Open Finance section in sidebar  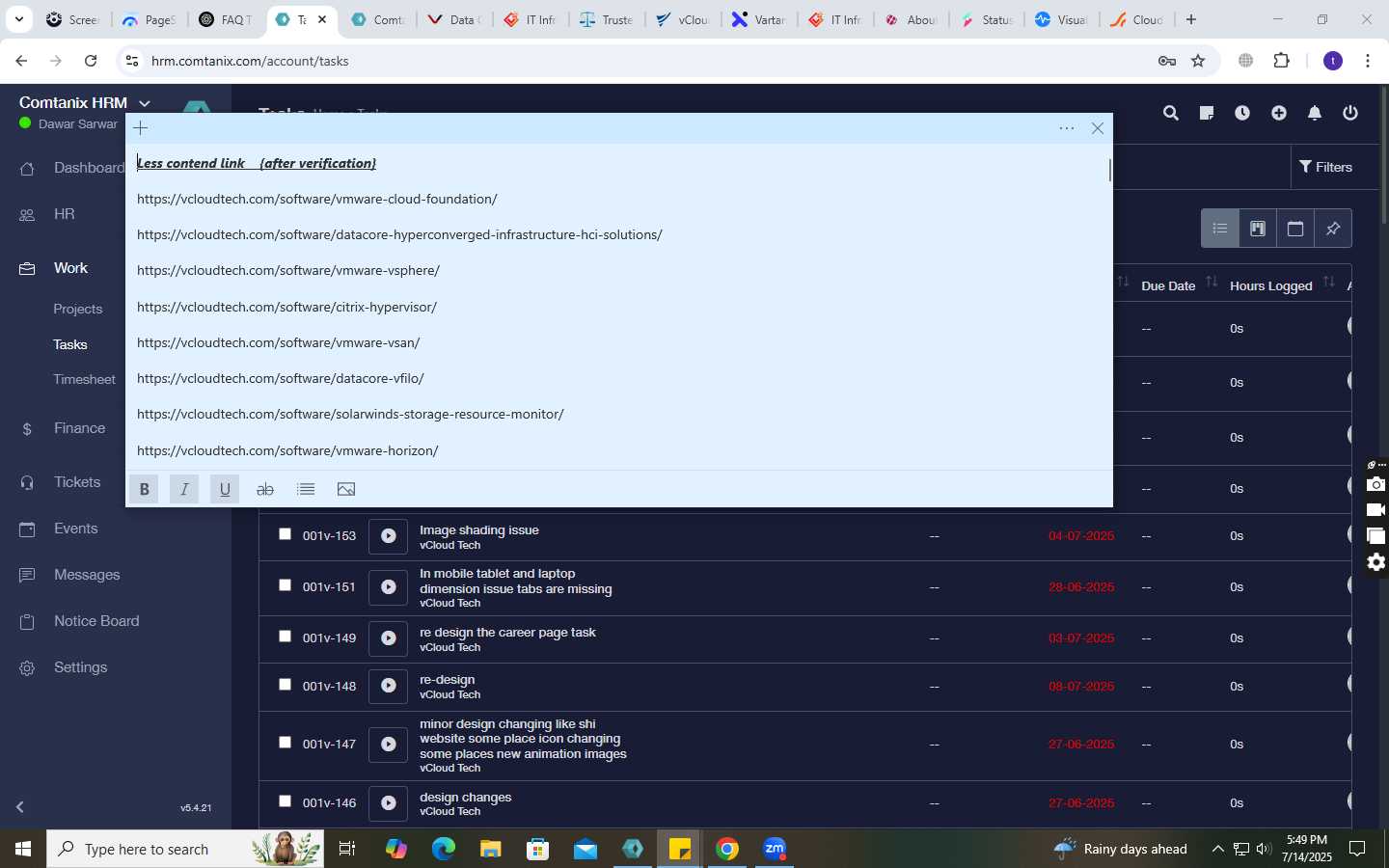(79, 428)
